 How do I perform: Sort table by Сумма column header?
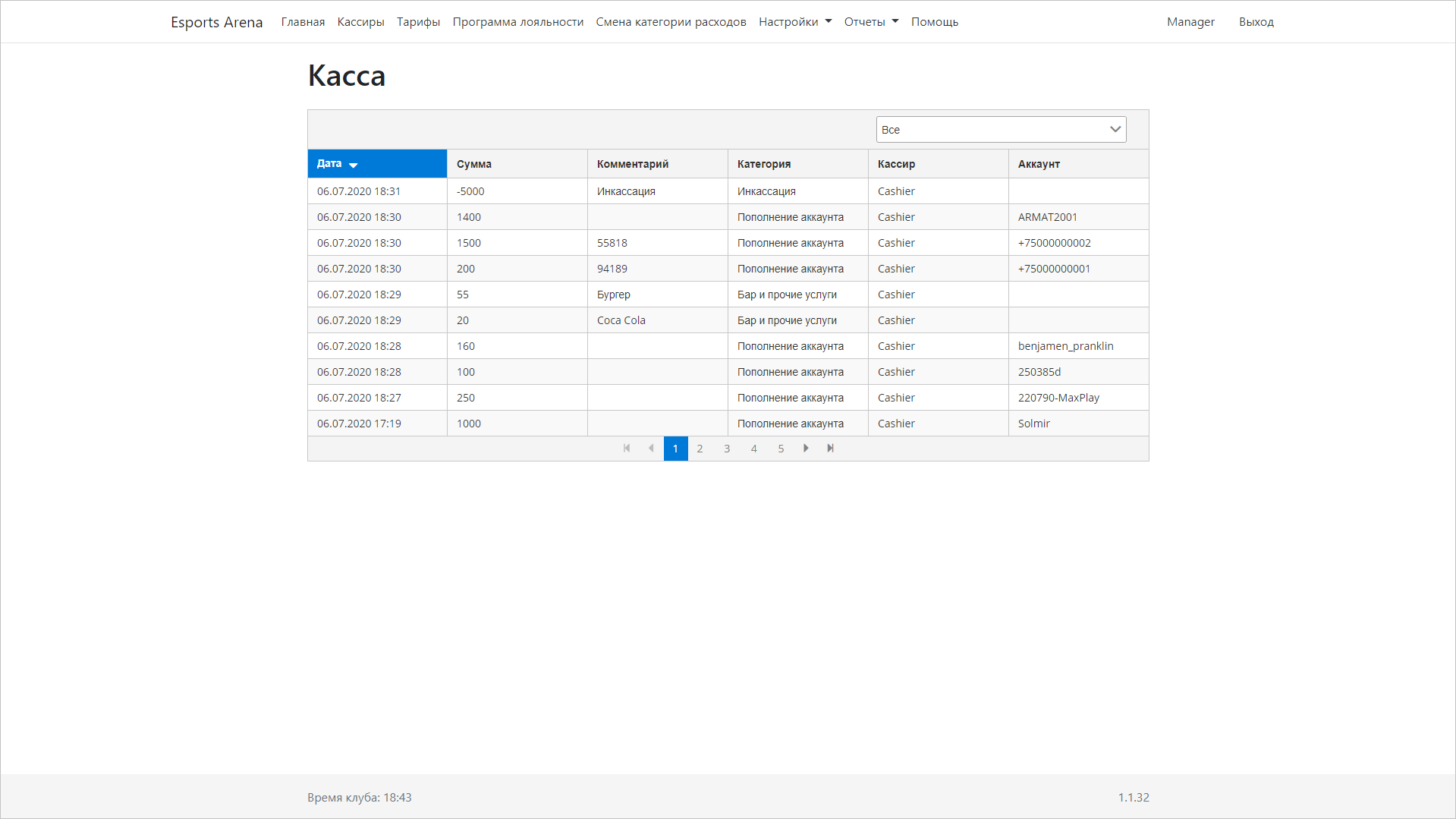click(474, 164)
